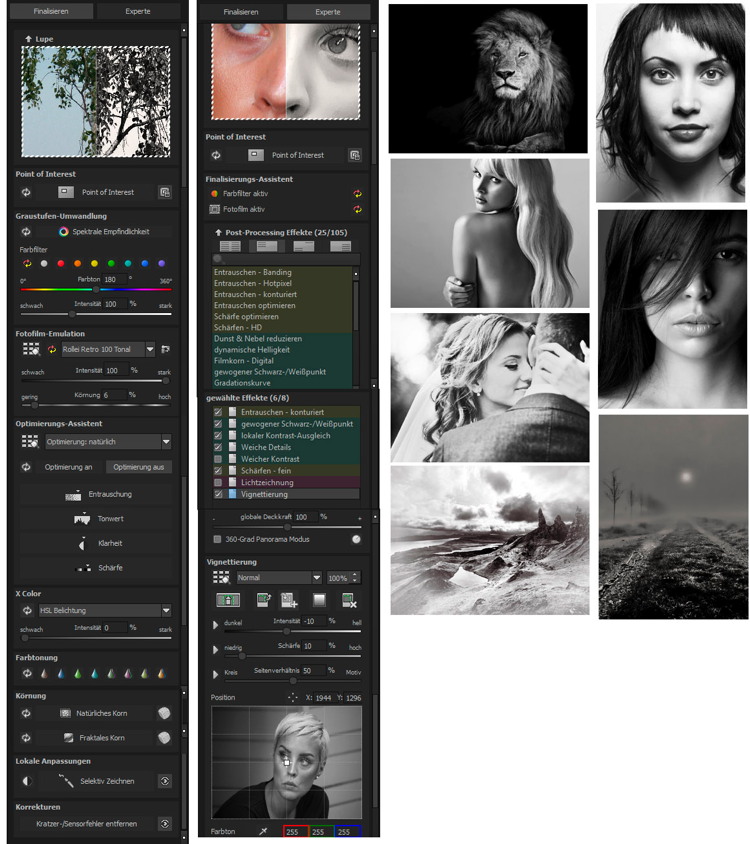Open the Rollei Retro 100 Tonal dropdown
This screenshot has width=750, height=844.
tap(151, 349)
